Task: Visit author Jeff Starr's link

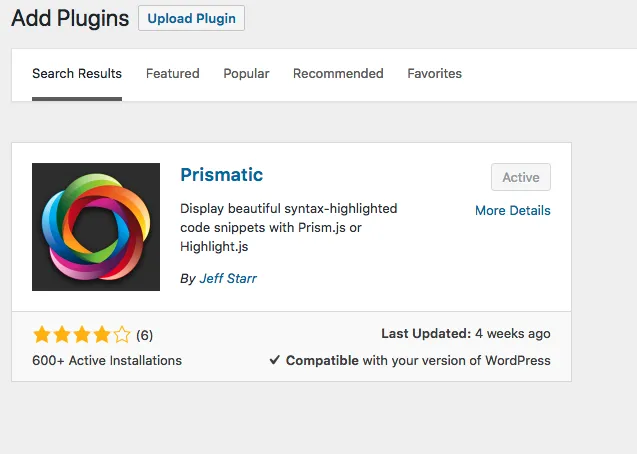Action: (x=228, y=279)
